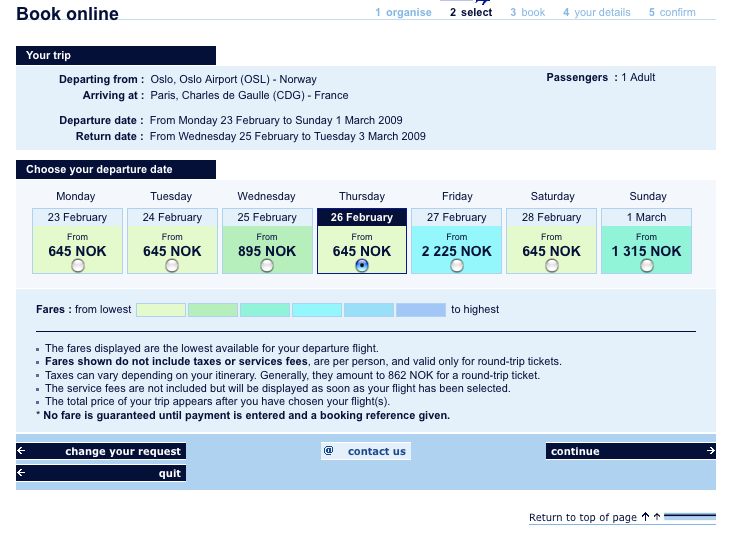Select the 26 February radio button
The image size is (729, 537).
pyautogui.click(x=362, y=266)
